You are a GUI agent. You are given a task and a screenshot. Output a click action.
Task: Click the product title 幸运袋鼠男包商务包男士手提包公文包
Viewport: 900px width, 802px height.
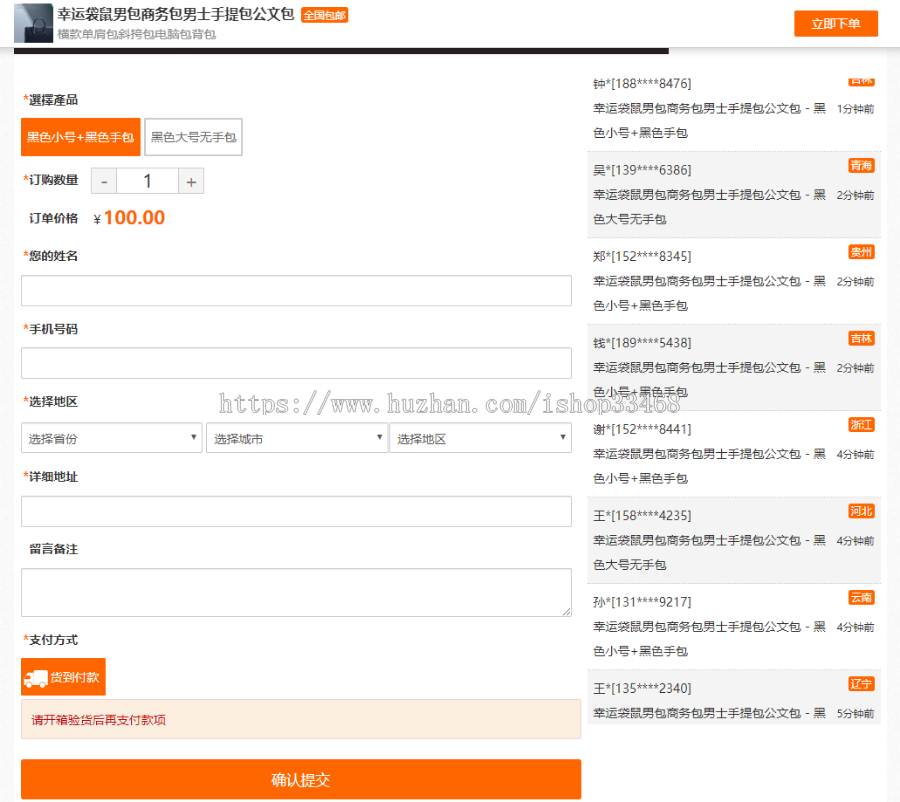176,14
